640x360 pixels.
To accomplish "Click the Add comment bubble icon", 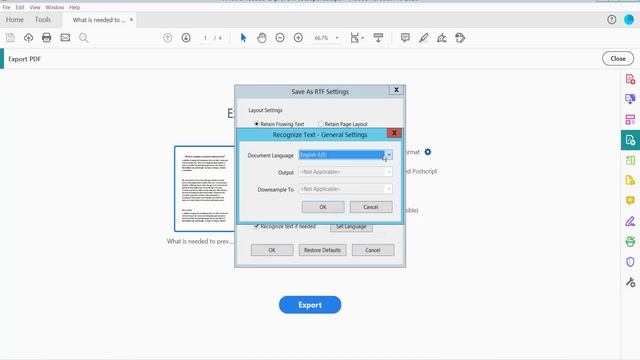I will [405, 38].
